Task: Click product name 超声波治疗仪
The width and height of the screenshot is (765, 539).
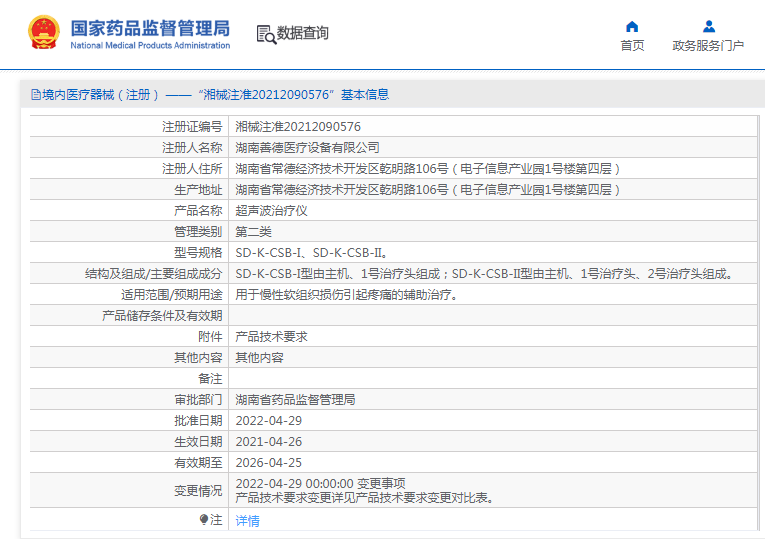Action: pos(271,211)
